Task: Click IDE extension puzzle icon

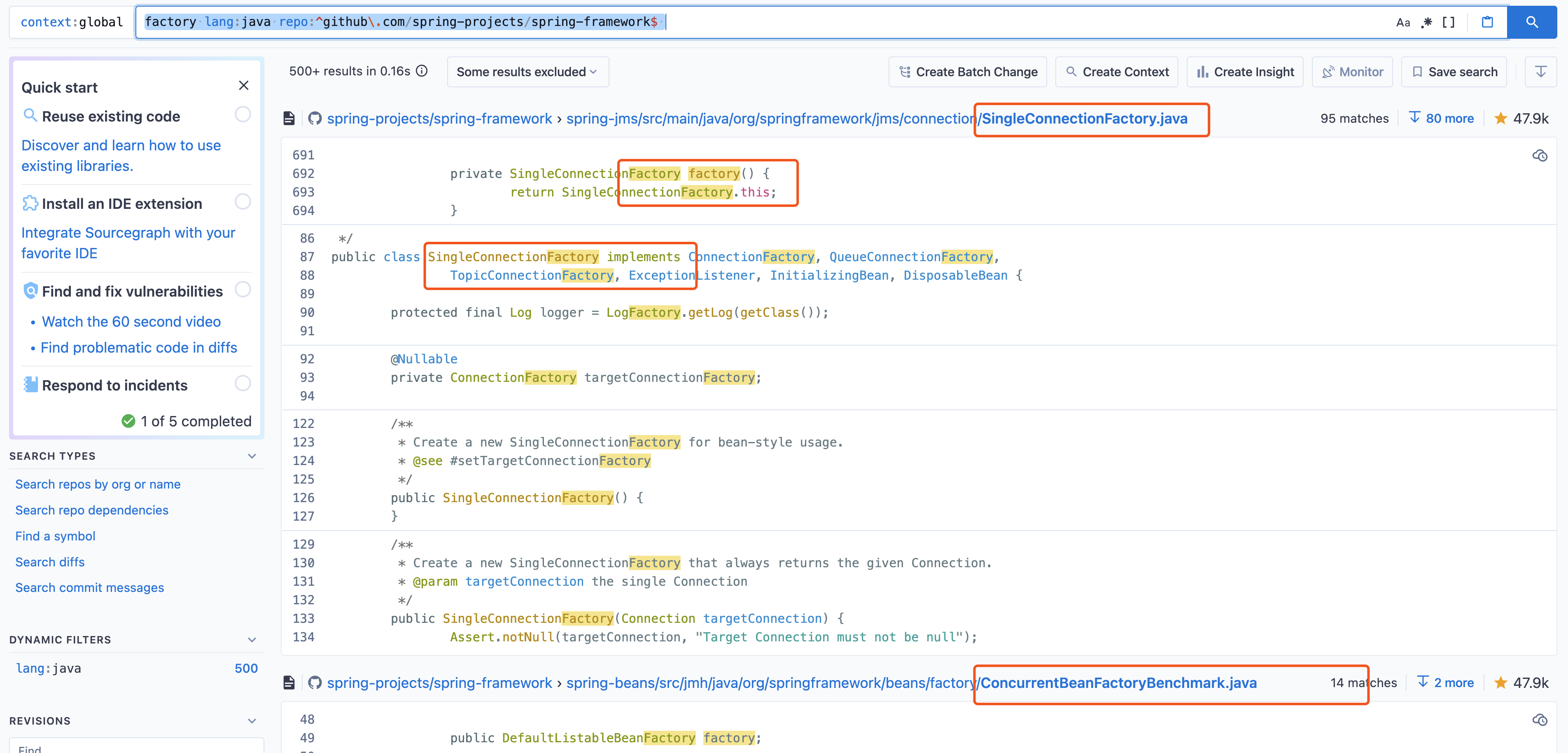Action: tap(30, 203)
